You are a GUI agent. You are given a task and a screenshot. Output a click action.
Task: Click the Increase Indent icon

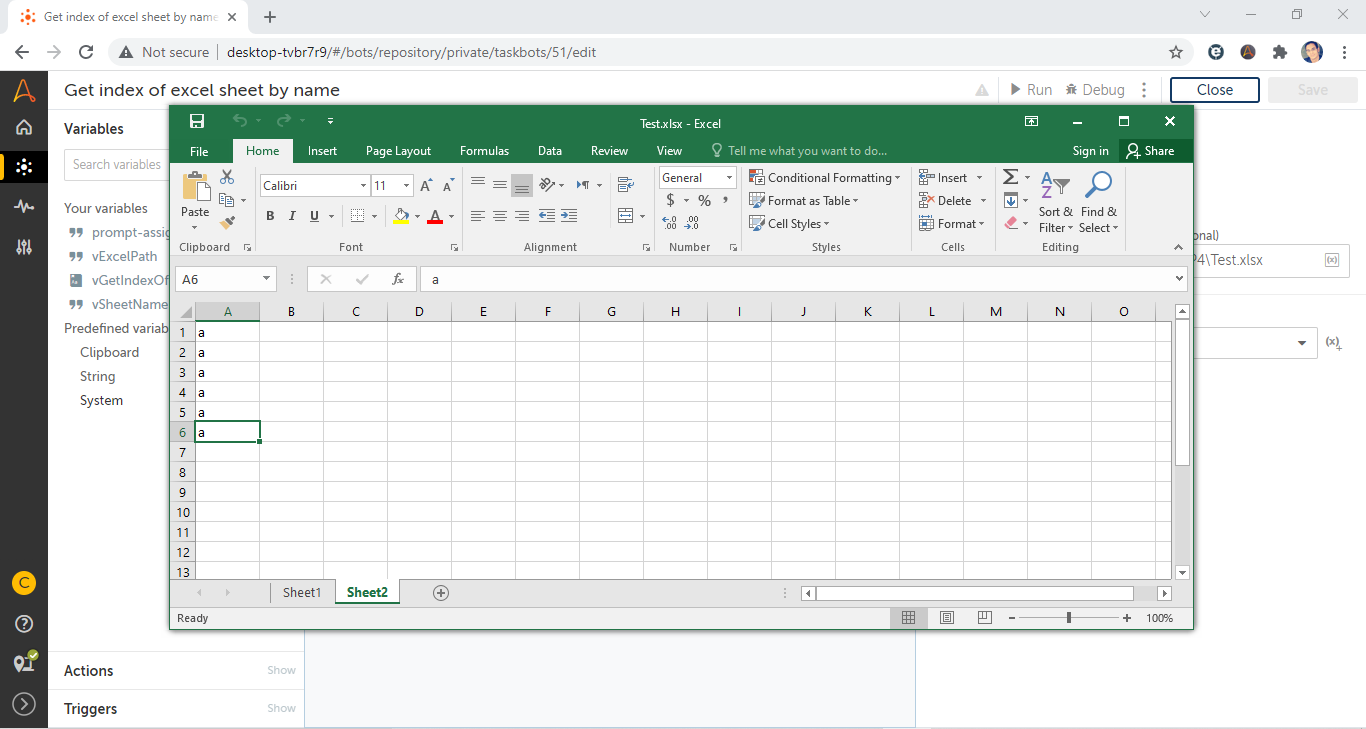click(569, 216)
